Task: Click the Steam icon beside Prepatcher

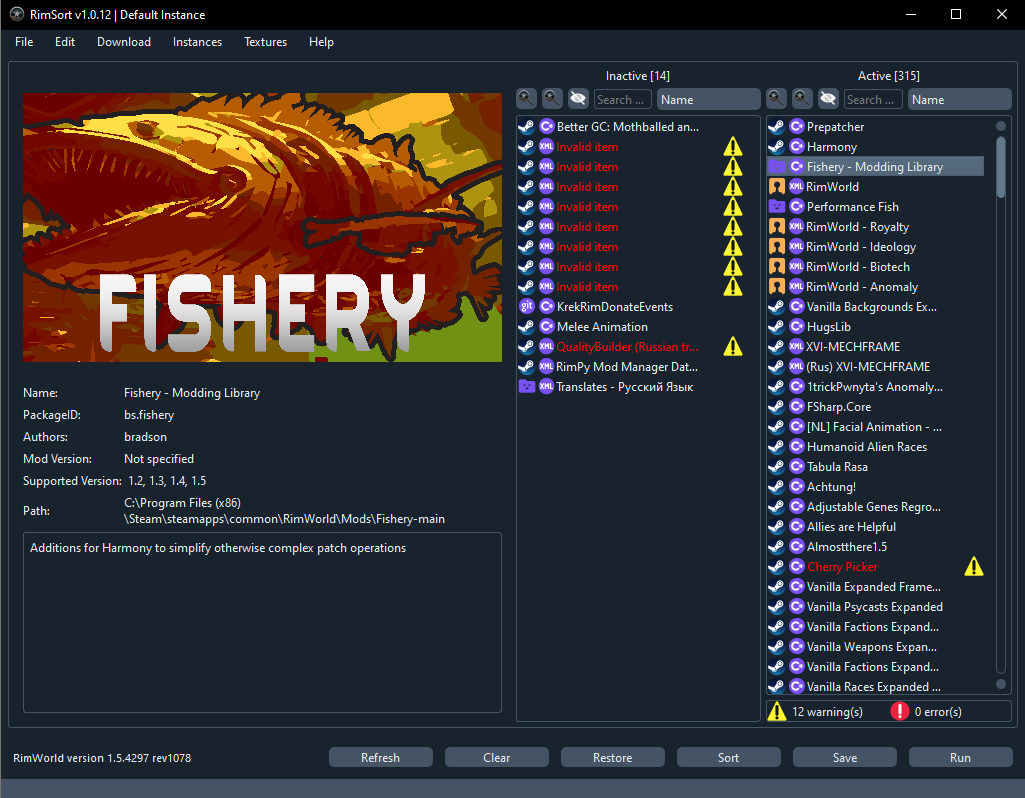Action: click(x=776, y=127)
